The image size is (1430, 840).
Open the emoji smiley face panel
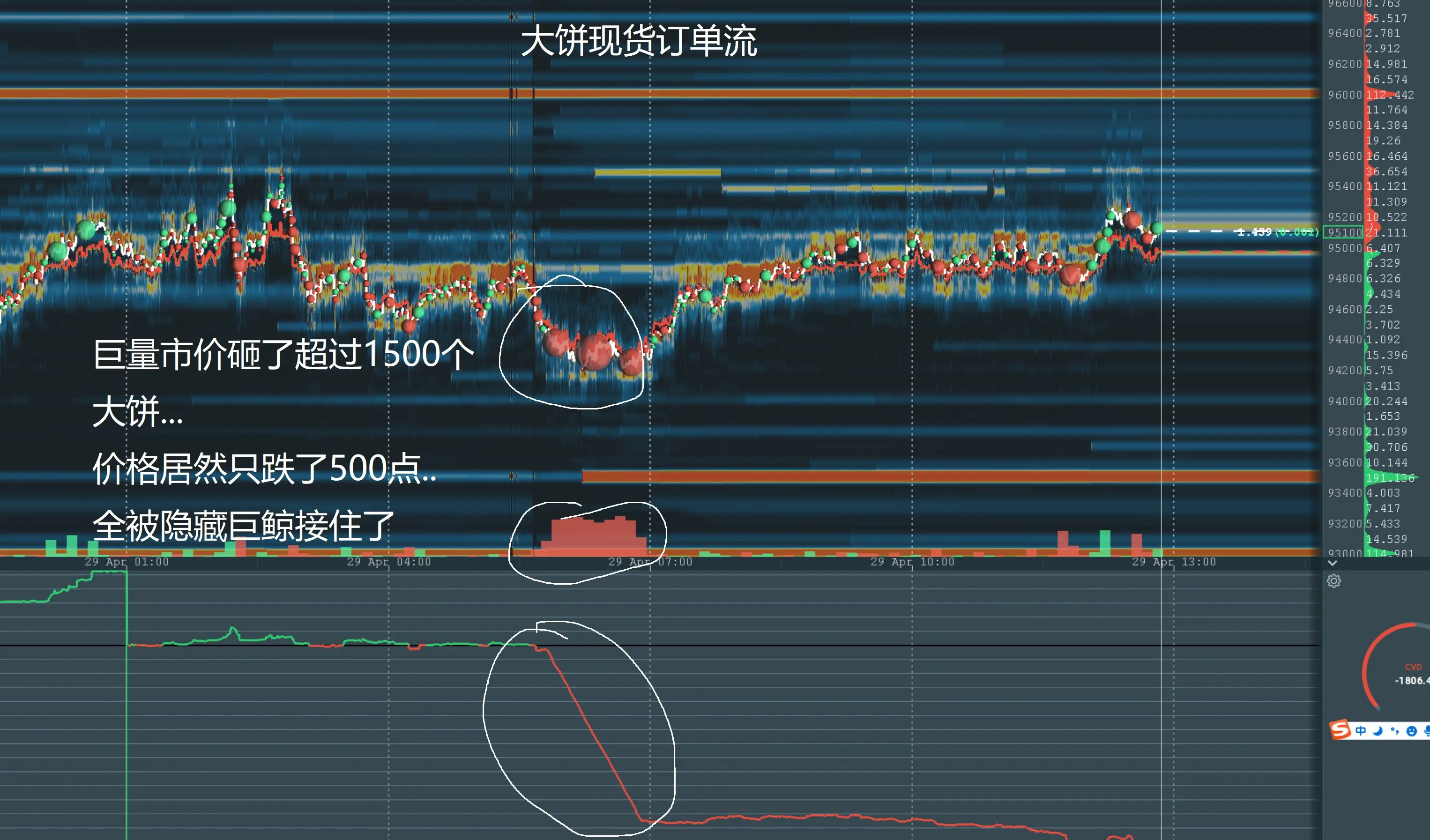(1411, 731)
